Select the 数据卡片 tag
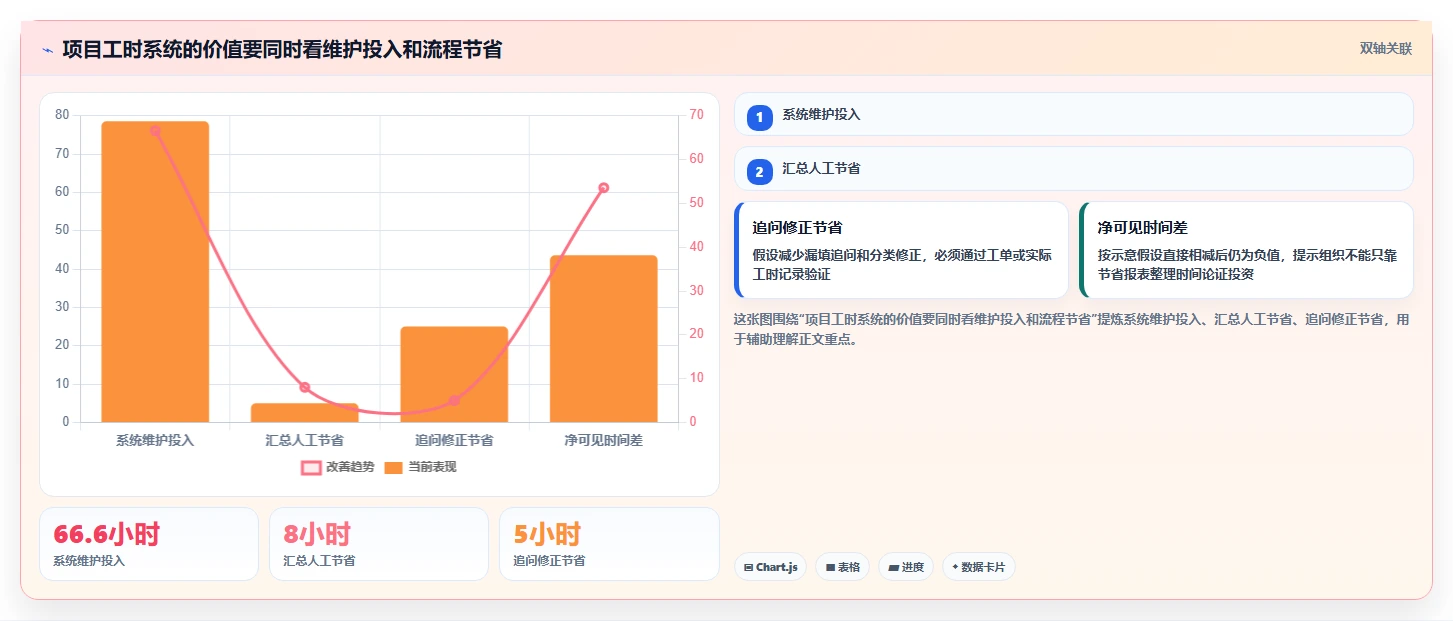Viewport: 1453px width, 621px height. point(979,567)
